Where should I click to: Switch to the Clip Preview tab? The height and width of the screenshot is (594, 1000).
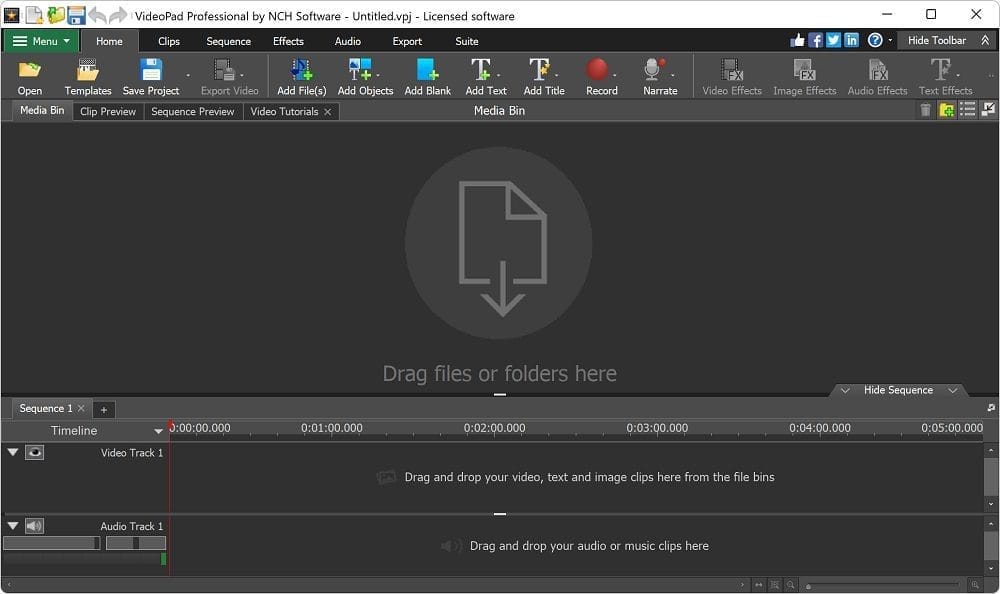click(108, 112)
